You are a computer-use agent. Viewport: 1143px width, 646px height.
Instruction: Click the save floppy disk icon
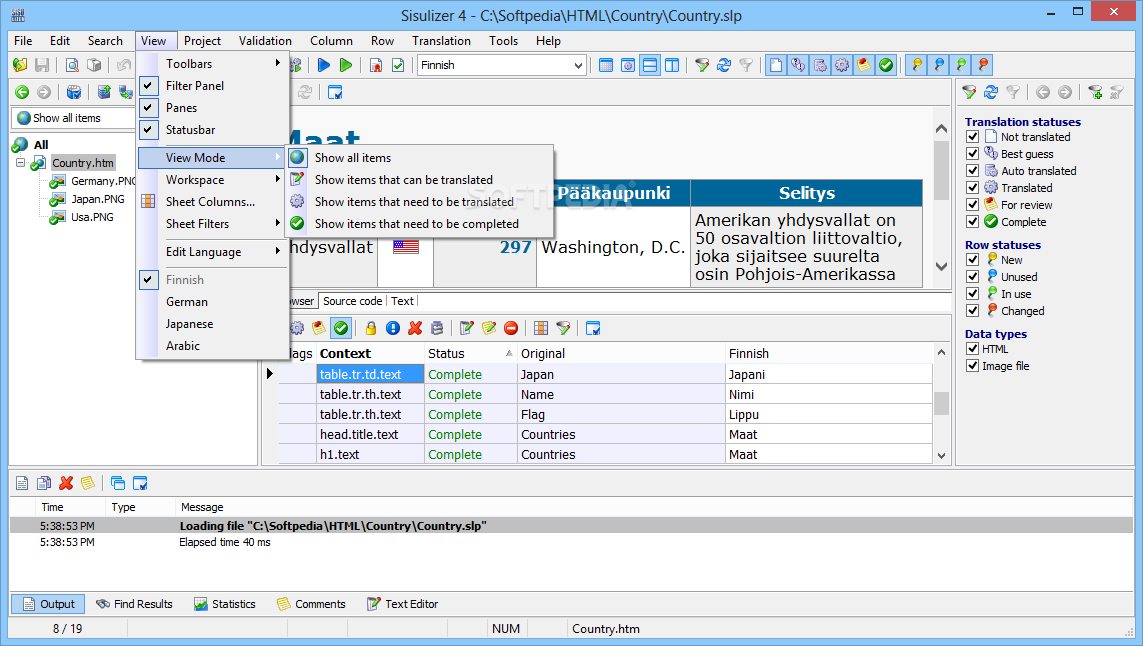pos(42,65)
